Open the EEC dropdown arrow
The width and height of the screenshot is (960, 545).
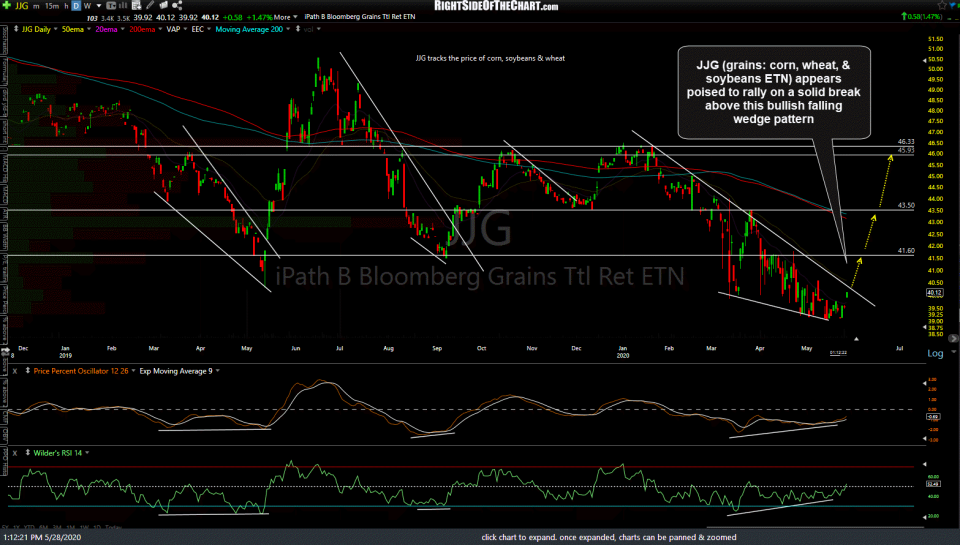click(209, 29)
